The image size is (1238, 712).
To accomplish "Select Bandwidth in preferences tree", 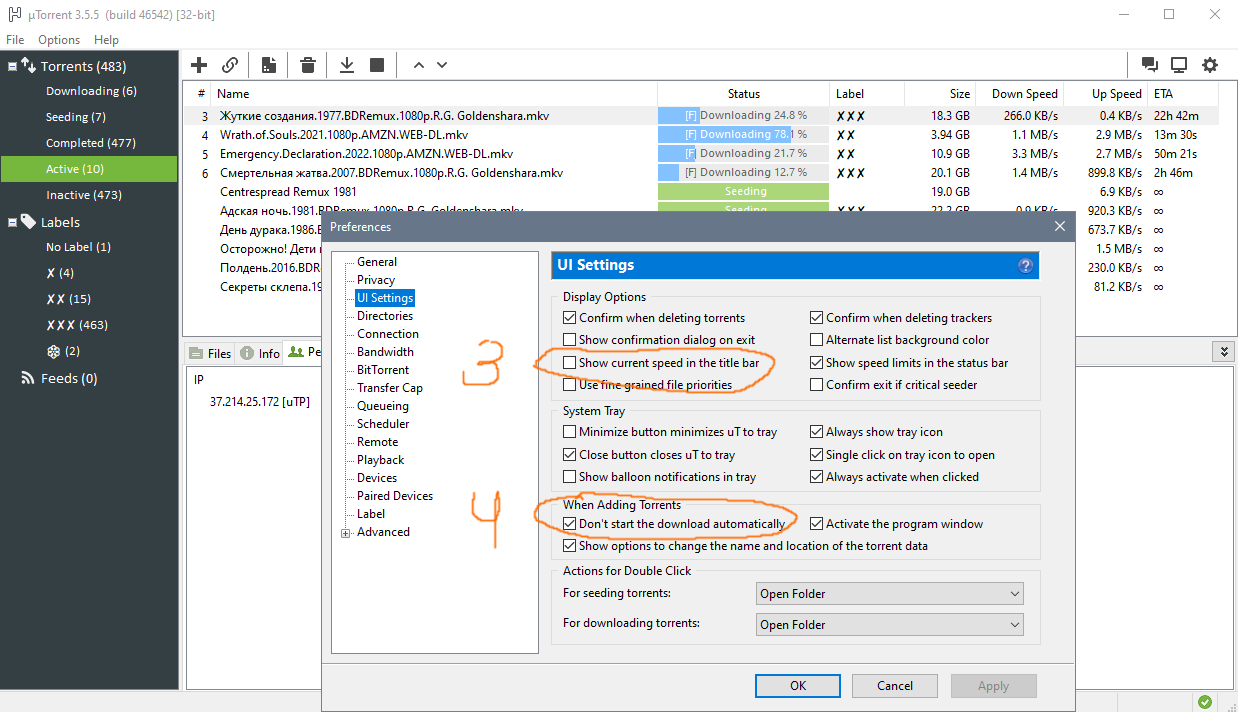I will [x=385, y=352].
